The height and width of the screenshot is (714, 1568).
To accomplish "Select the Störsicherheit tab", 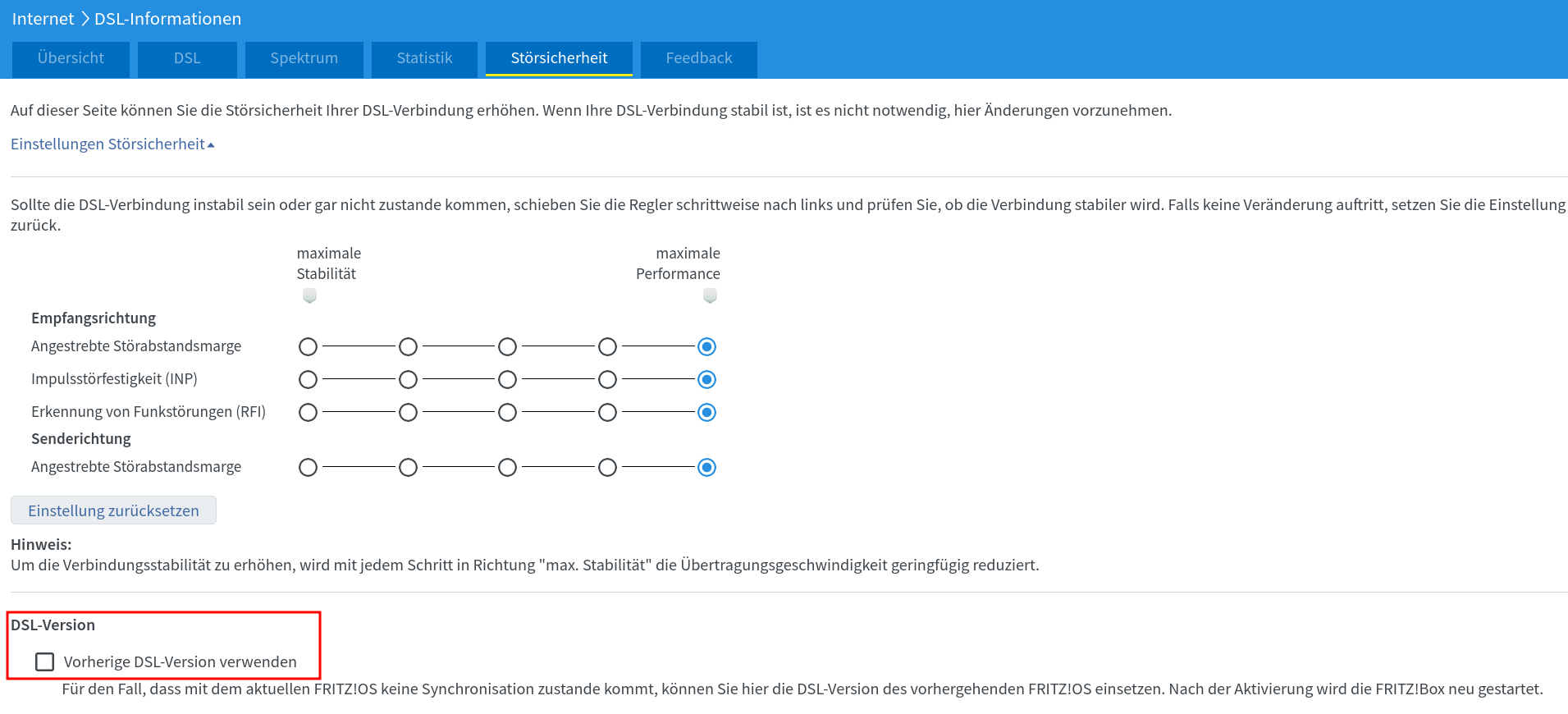I will pyautogui.click(x=559, y=58).
